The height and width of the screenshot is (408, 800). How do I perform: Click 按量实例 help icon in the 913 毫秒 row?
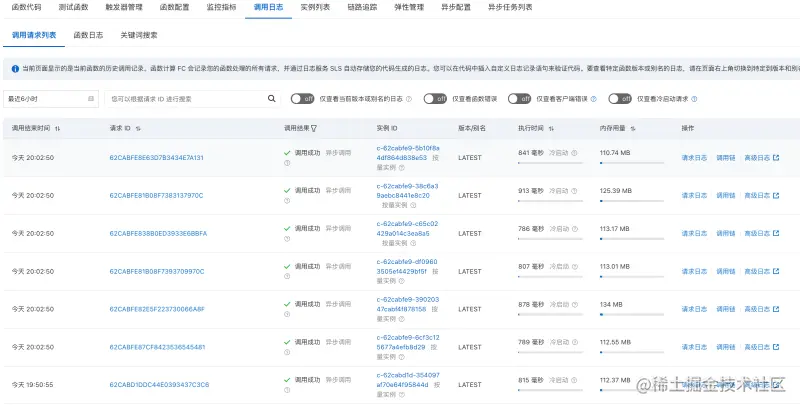click(413, 205)
